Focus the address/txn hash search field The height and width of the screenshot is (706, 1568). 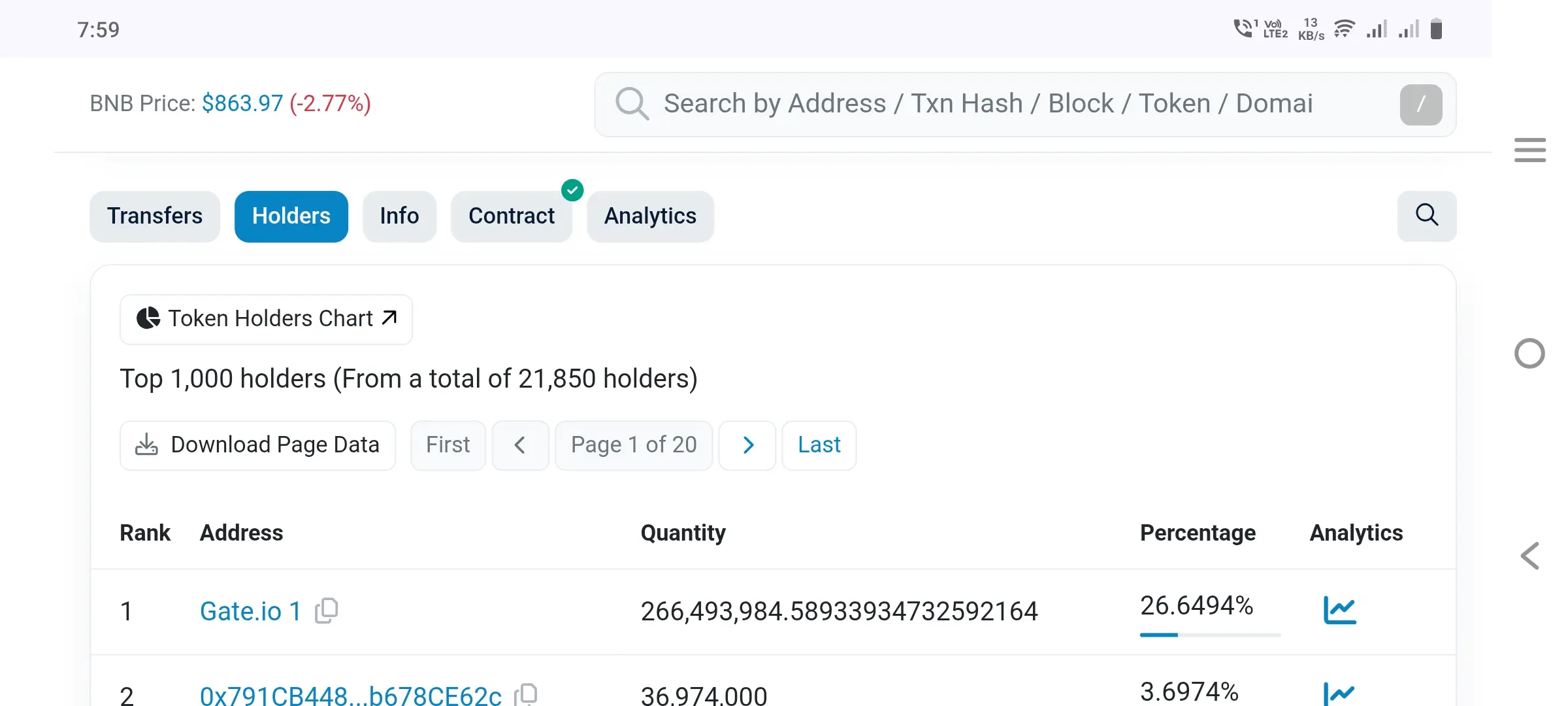(x=1025, y=105)
